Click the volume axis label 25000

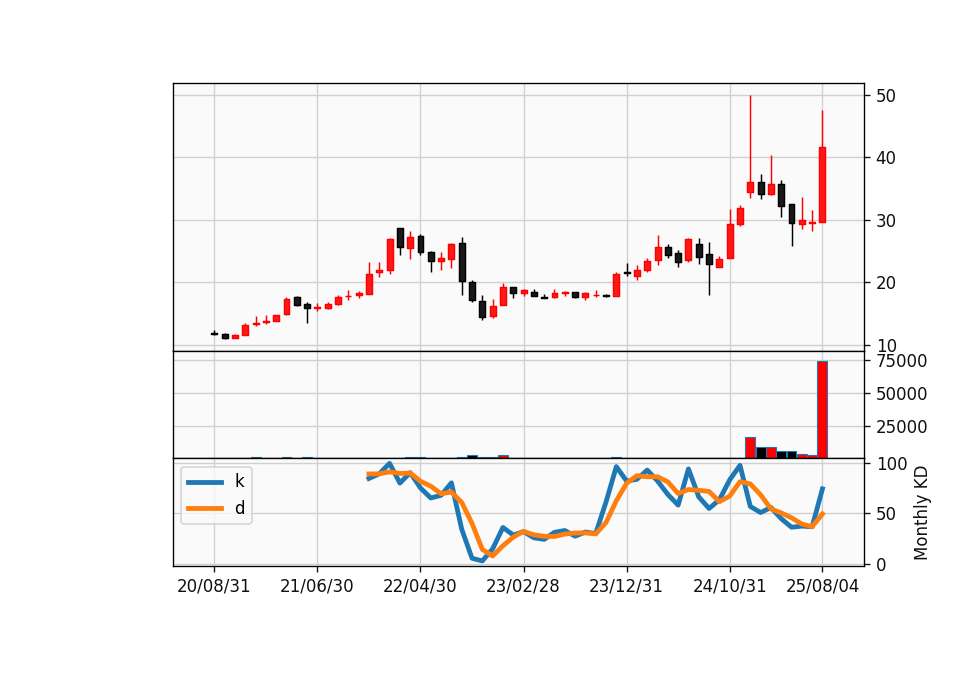click(901, 427)
